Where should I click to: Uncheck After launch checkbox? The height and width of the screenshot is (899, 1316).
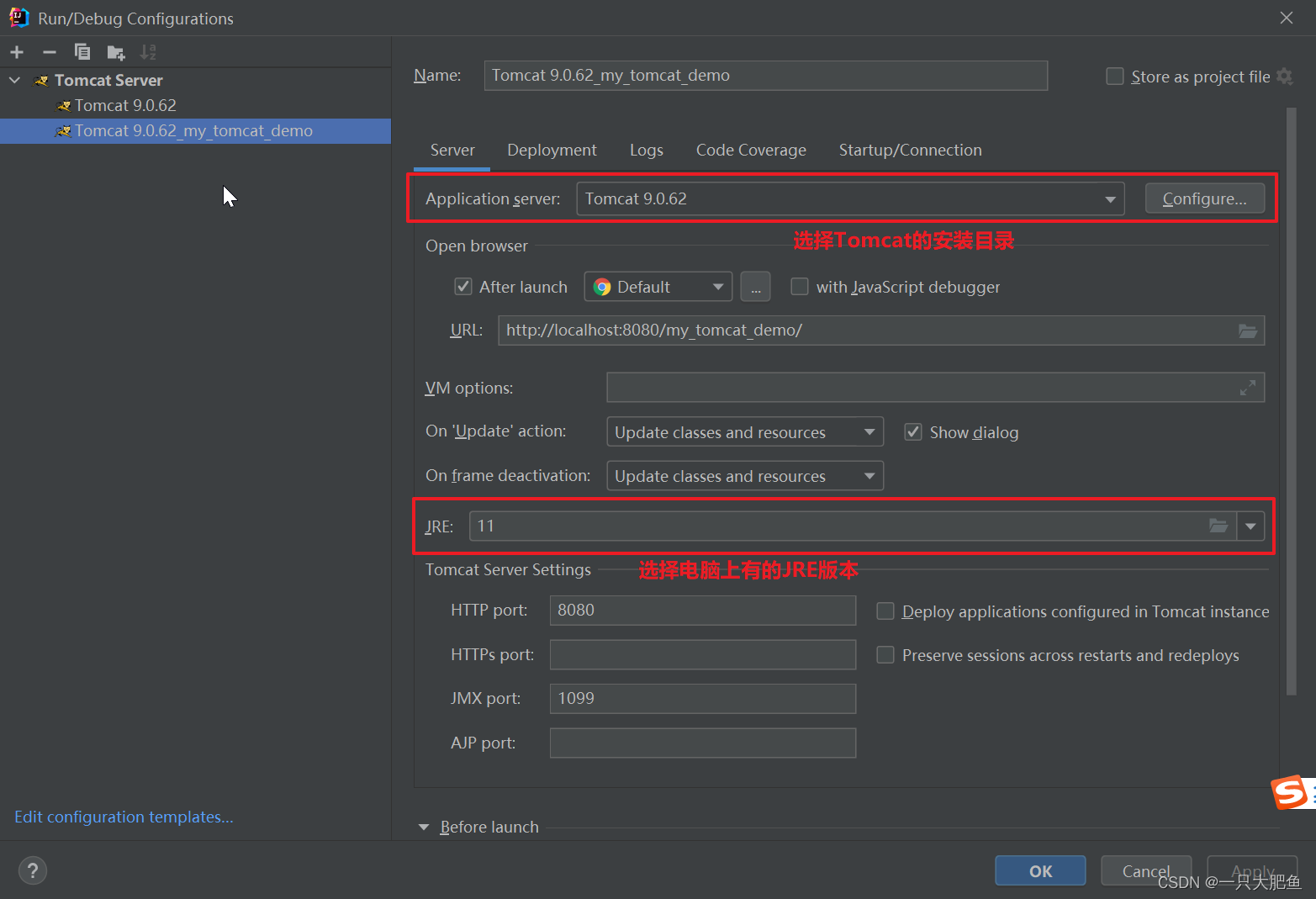[x=463, y=287]
